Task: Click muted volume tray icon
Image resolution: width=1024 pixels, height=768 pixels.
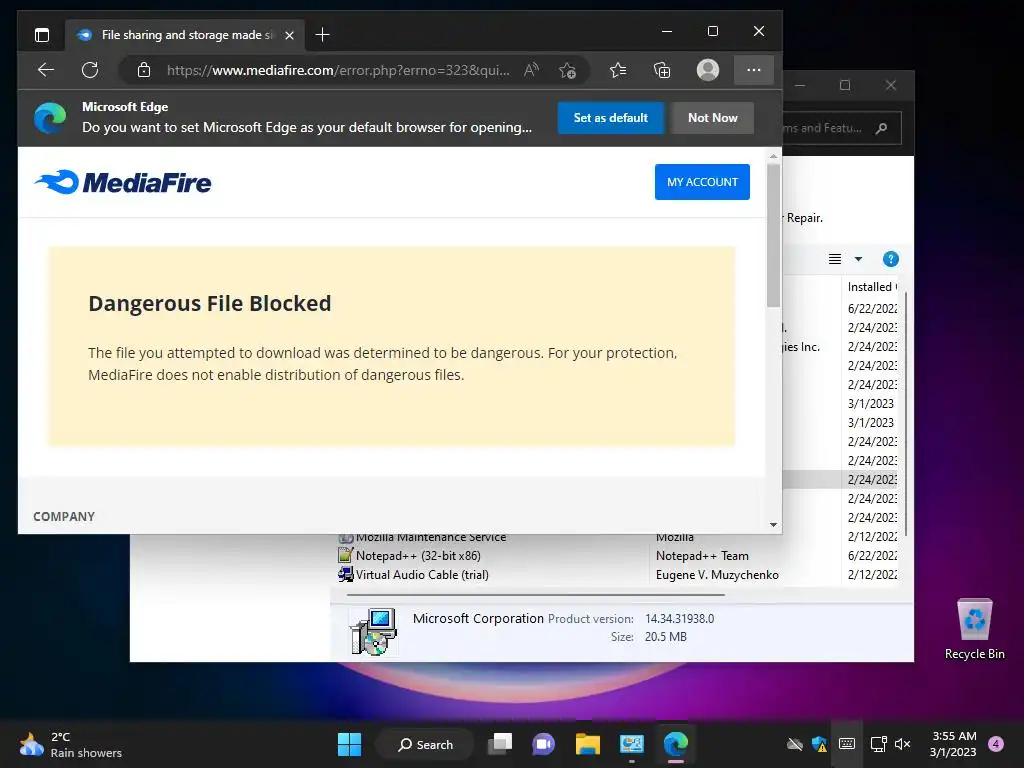Action: tap(903, 744)
